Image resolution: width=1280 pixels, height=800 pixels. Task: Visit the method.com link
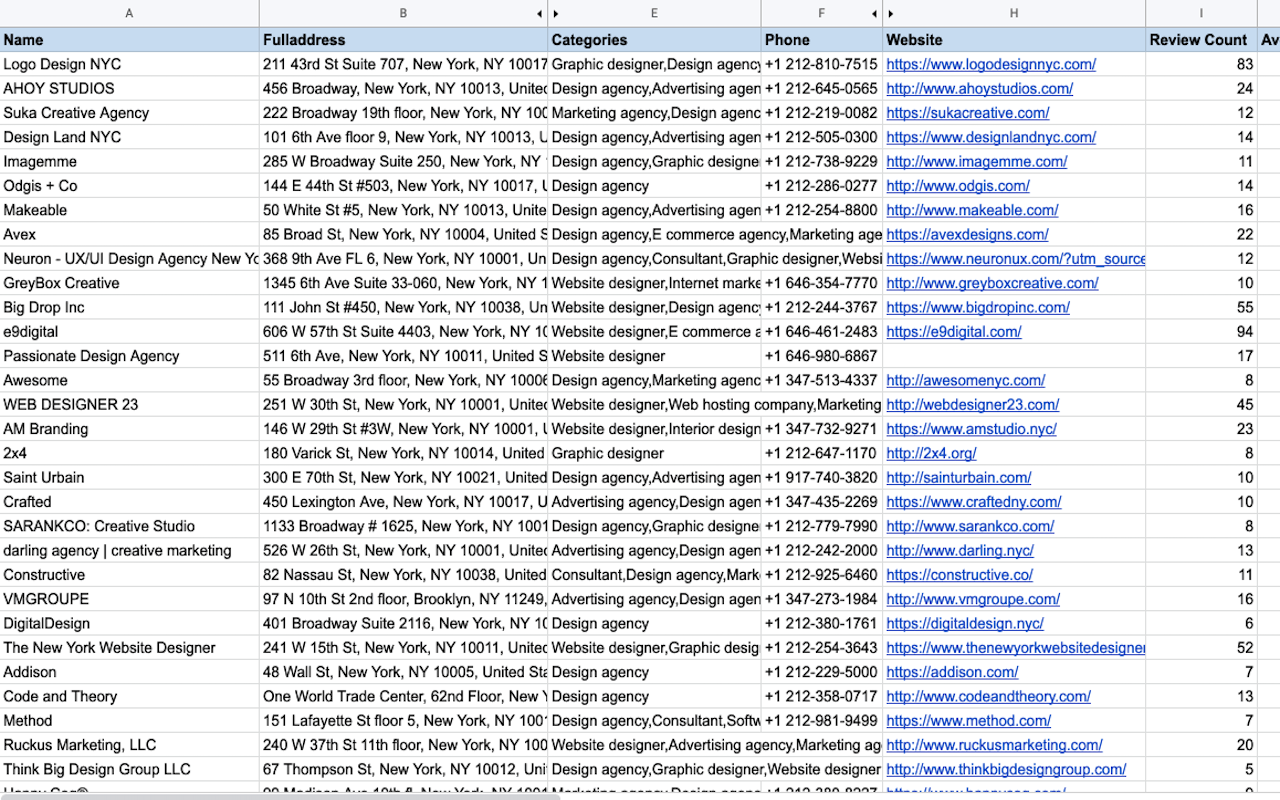click(x=968, y=720)
